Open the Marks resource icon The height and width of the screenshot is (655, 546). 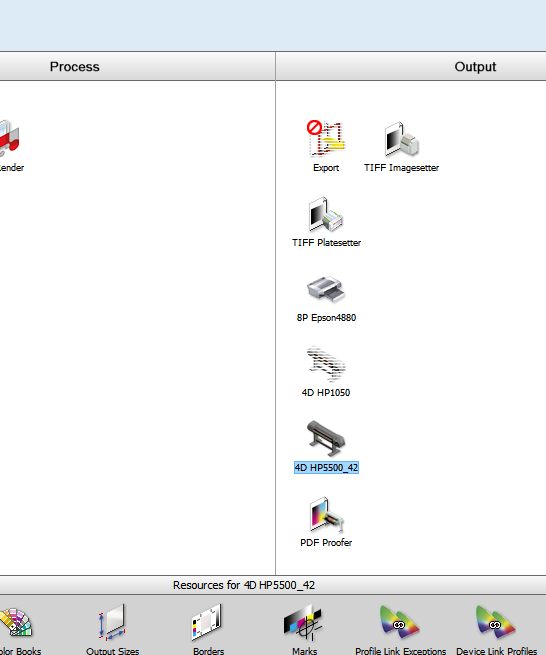pyautogui.click(x=304, y=622)
